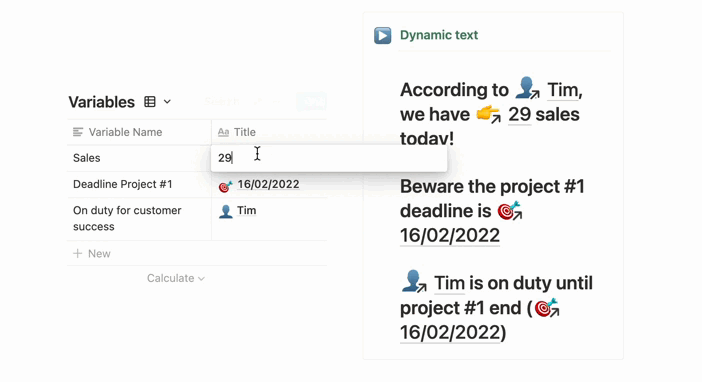Click into the input field containing 29
The height and width of the screenshot is (382, 702).
329,158
